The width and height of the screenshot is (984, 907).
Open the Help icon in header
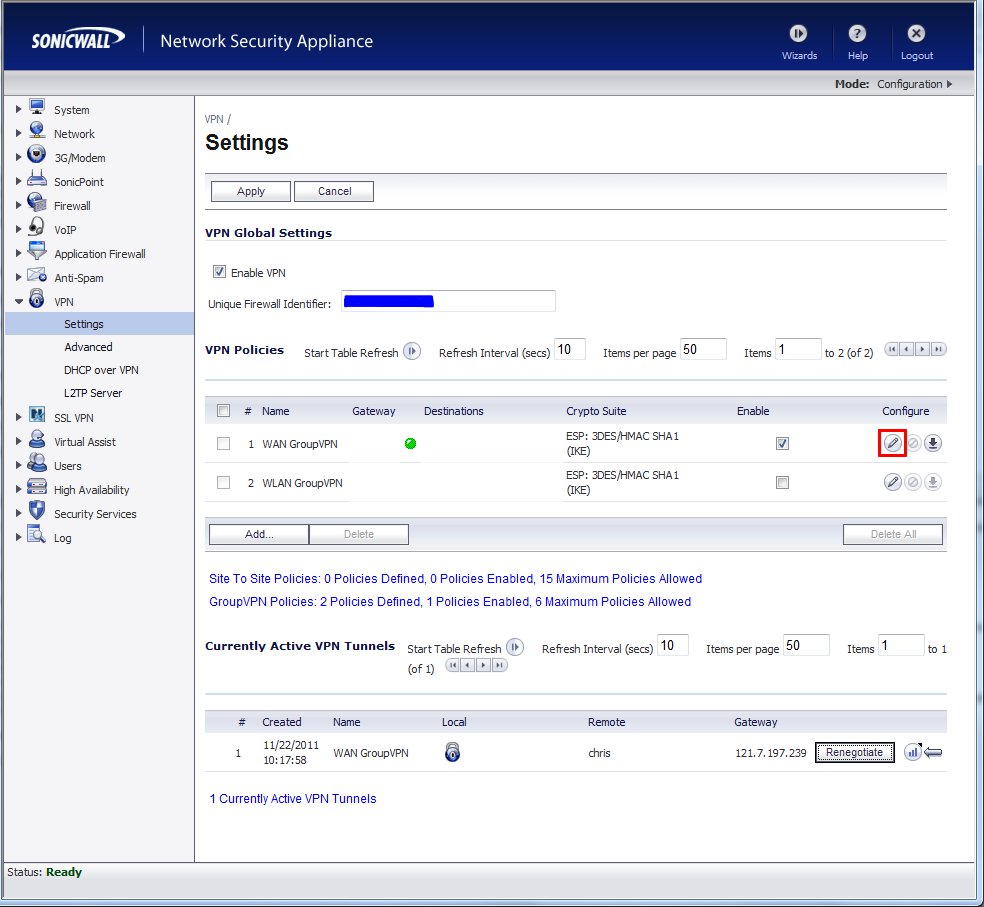pyautogui.click(x=857, y=33)
